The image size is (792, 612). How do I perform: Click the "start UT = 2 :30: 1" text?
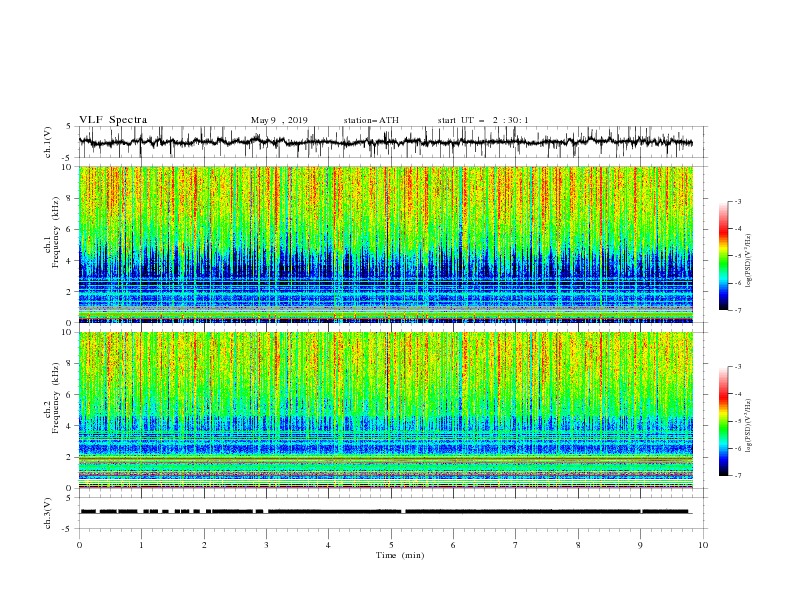click(x=482, y=120)
